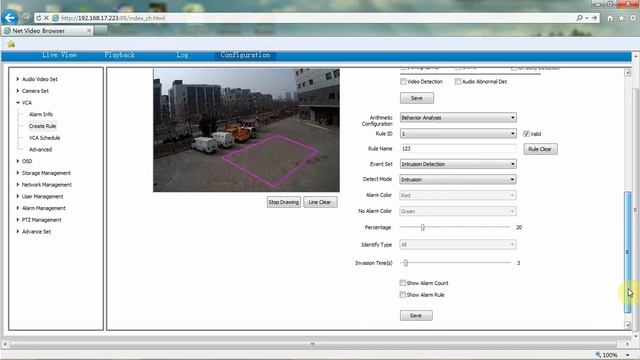The height and width of the screenshot is (360, 640).
Task: Click the bottom Save button
Action: (x=416, y=316)
